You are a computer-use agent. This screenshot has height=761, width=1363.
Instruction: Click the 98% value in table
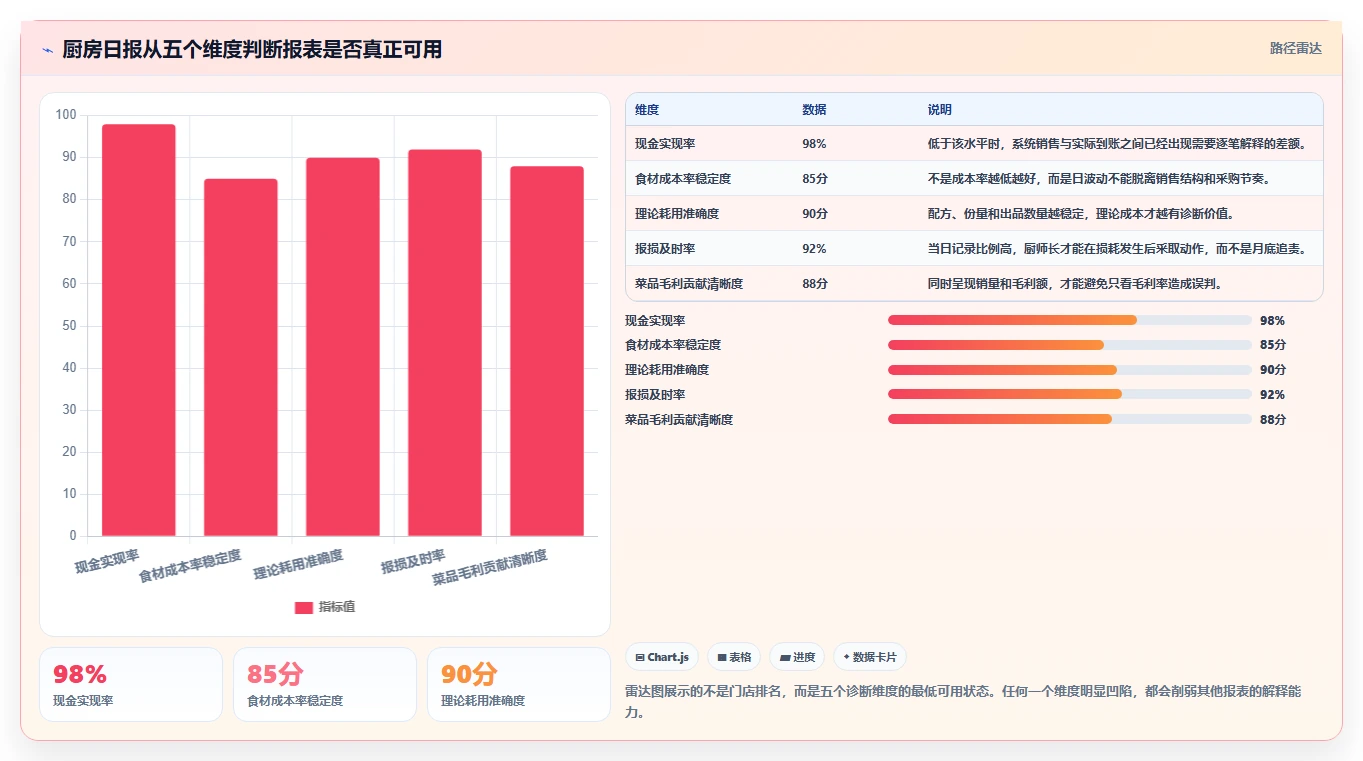[814, 144]
